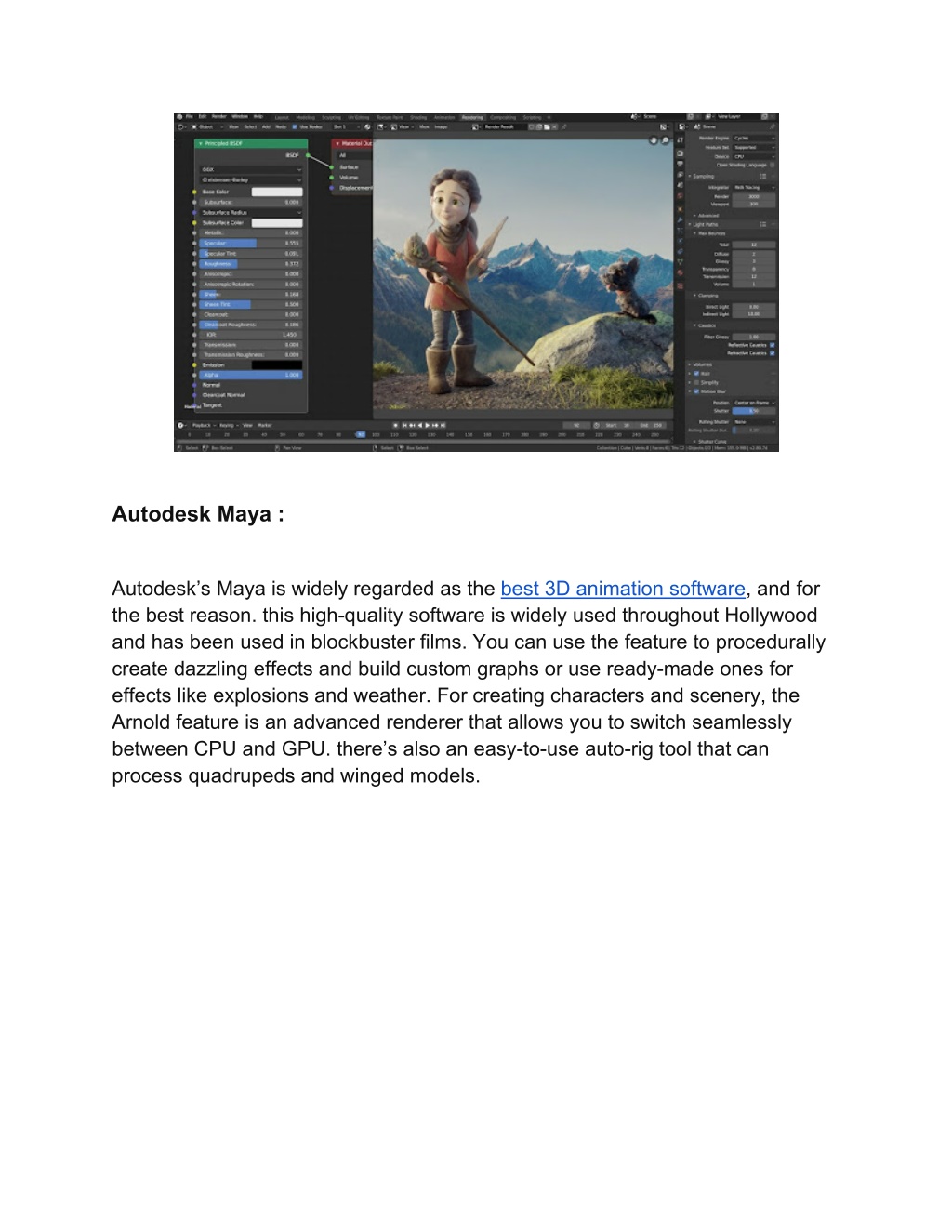Screen dimensions: 952x1232
Task: Open the Edit menu in Blender
Action: pyautogui.click(x=203, y=117)
